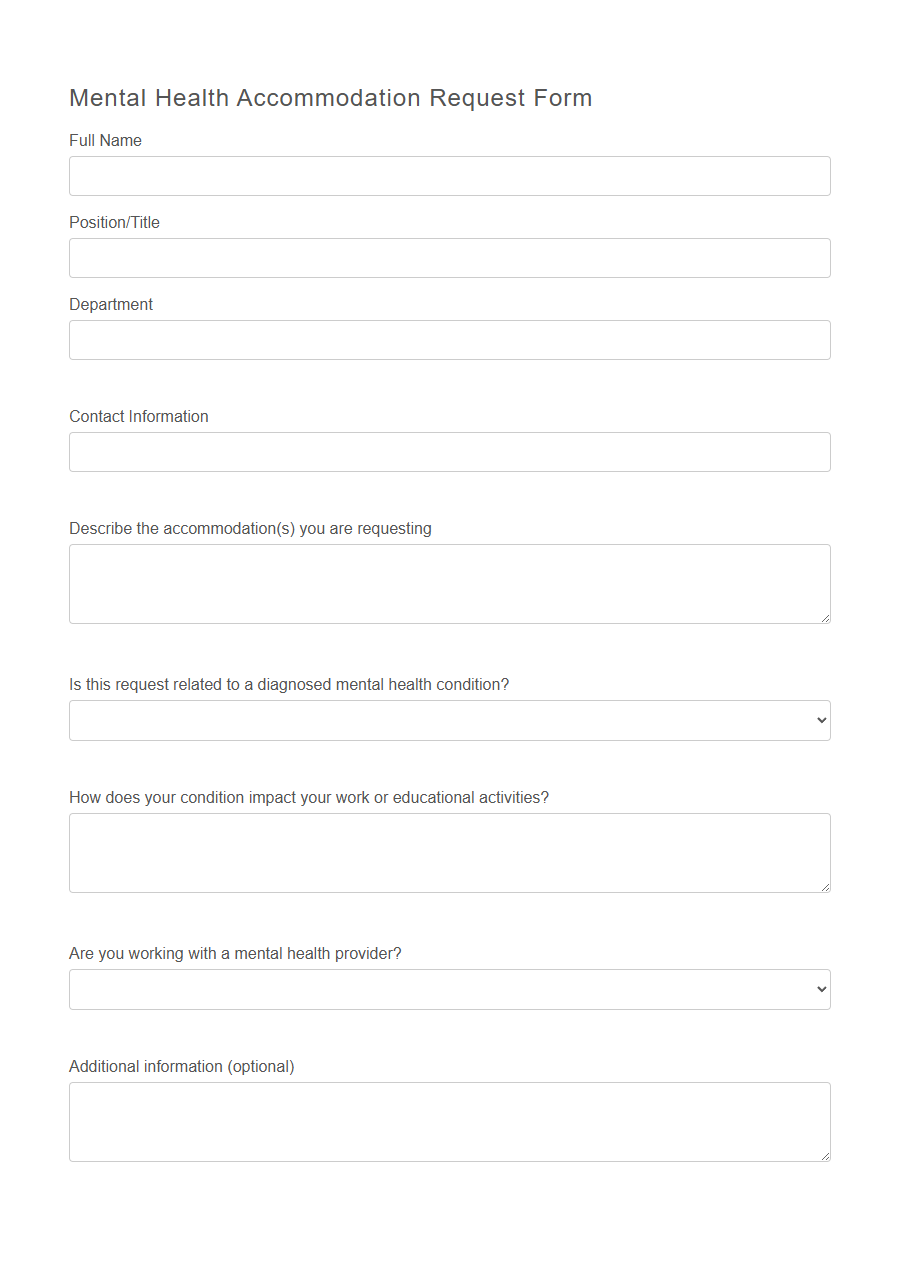
Task: Click the Contact Information input field
Action: point(449,451)
